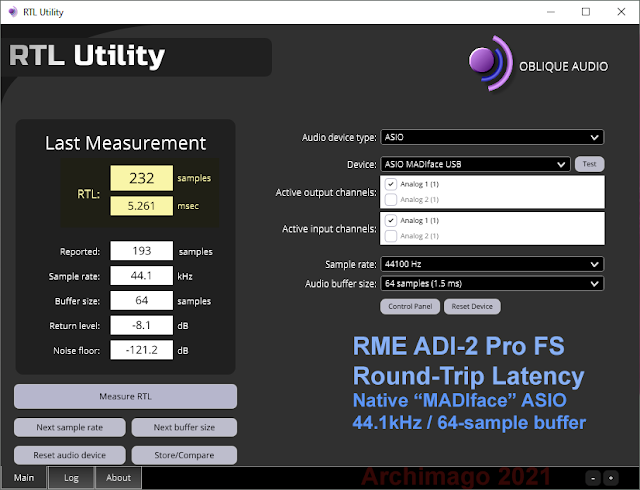
Task: Maximize the RTL Utility window
Action: (586, 12)
